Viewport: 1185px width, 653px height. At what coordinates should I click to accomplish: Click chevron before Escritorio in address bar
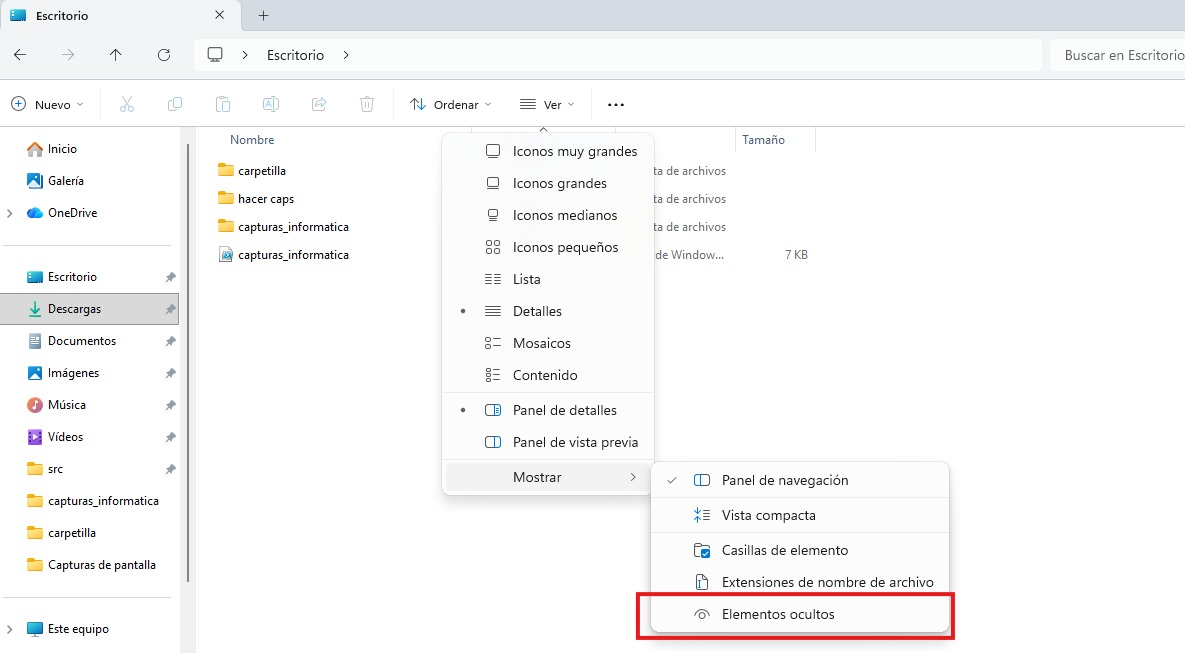[245, 55]
